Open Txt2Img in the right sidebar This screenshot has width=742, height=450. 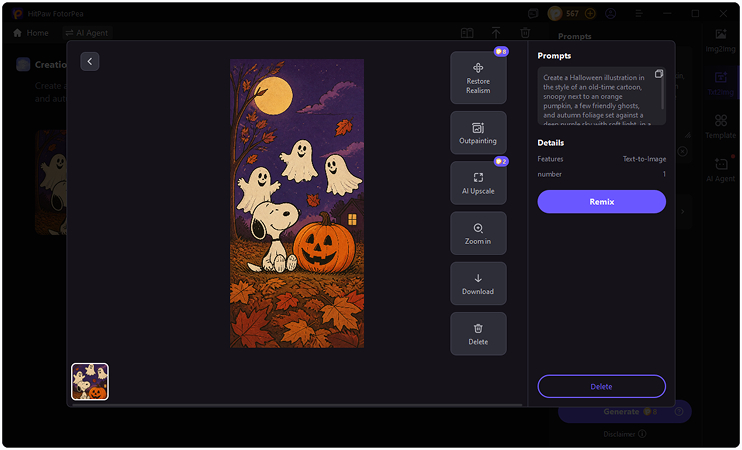click(x=720, y=83)
